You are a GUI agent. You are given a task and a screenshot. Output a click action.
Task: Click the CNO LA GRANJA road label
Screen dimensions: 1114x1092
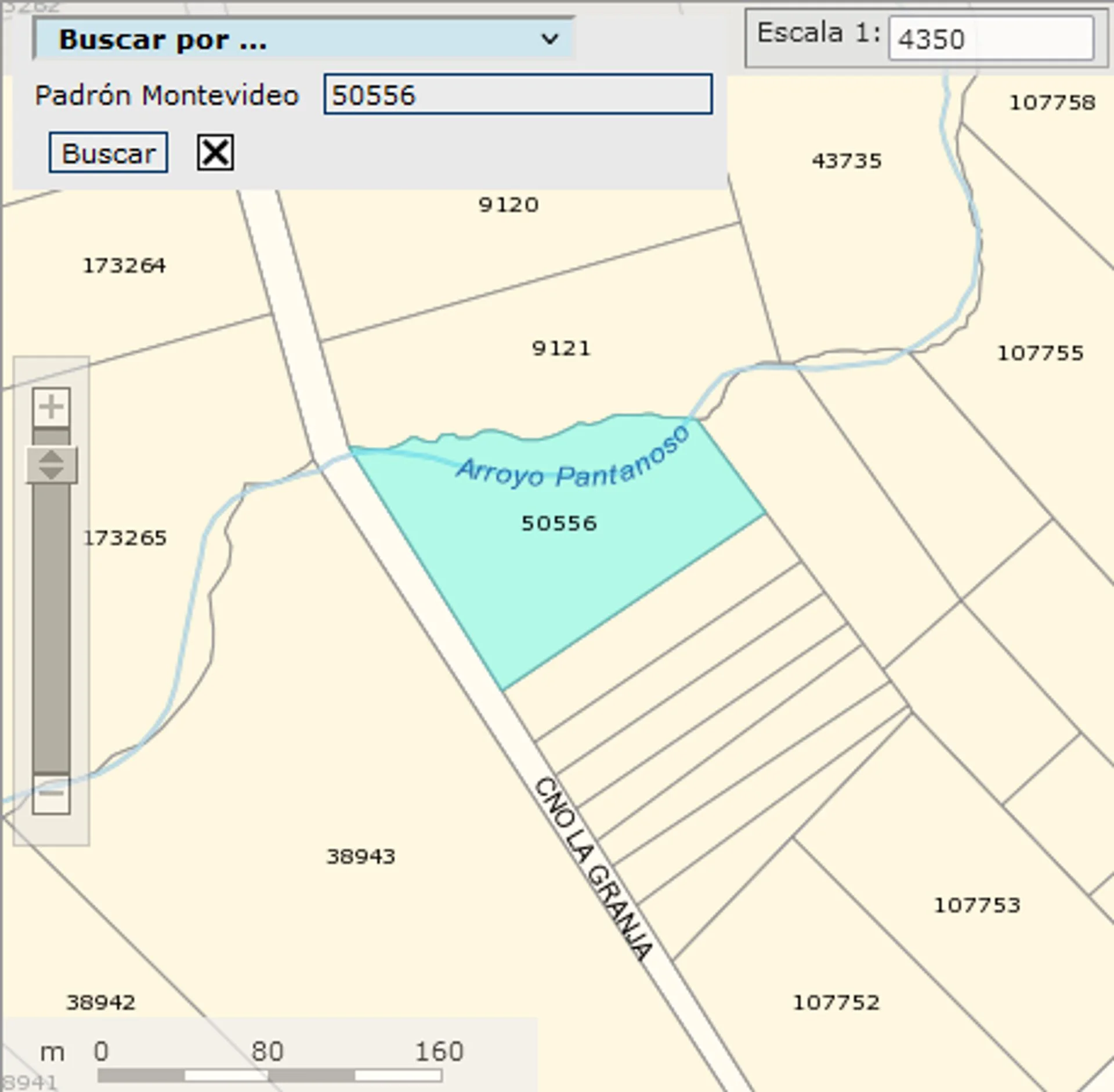(x=593, y=870)
